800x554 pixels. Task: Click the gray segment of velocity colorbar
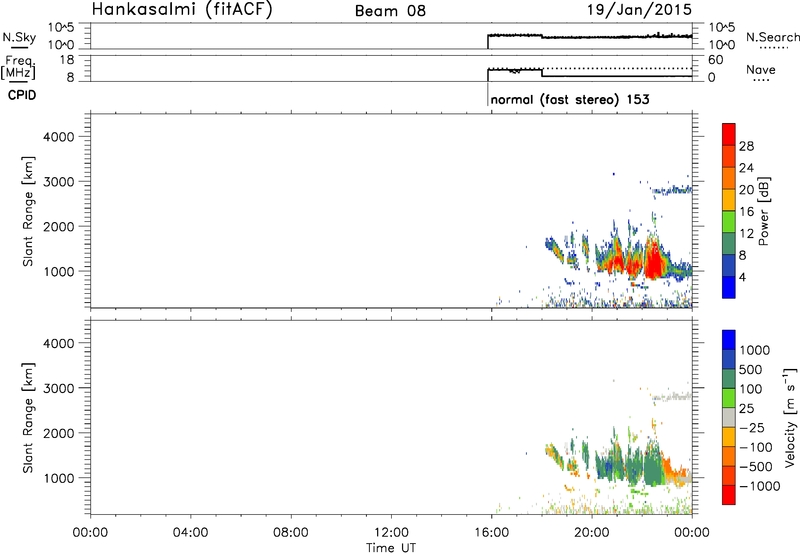(729, 418)
